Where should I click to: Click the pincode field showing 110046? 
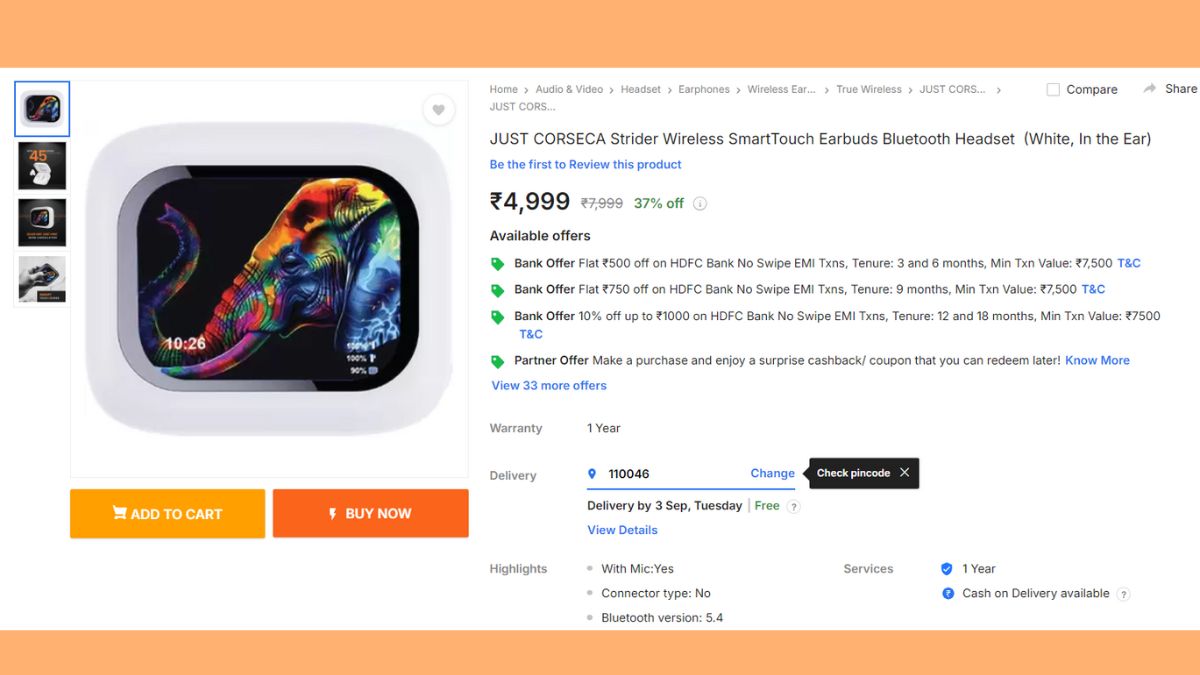pyautogui.click(x=660, y=474)
